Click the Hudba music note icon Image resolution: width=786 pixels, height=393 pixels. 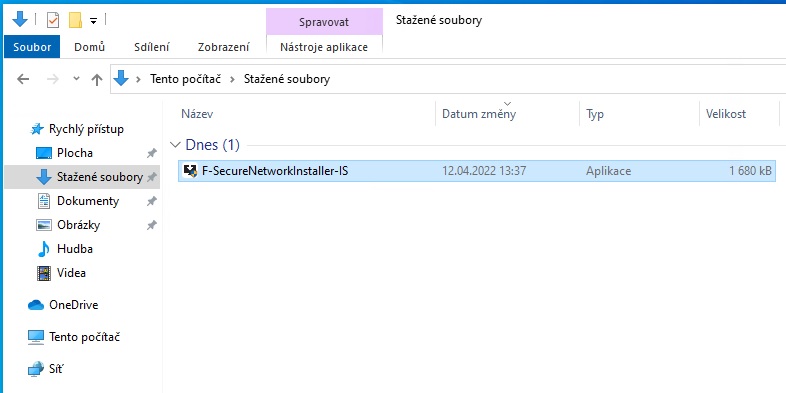tap(44, 249)
